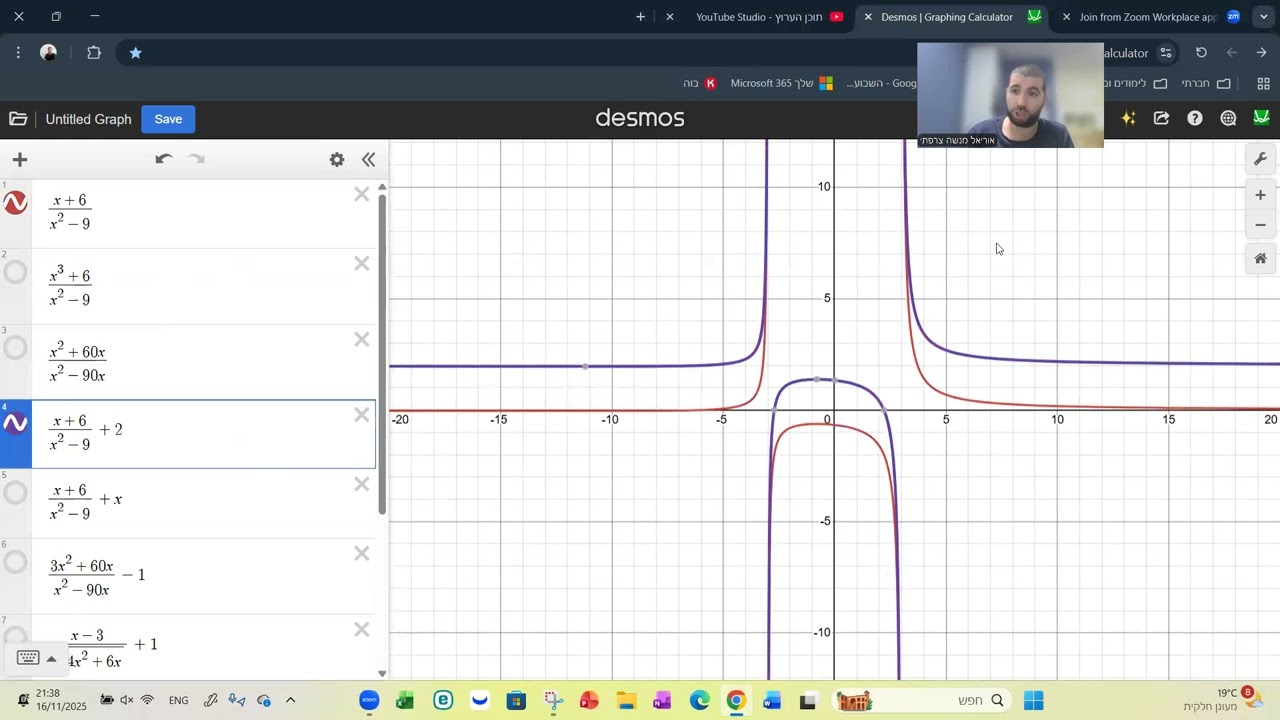This screenshot has width=1280, height=720.
Task: Delete expression (x²+60x)/(x²−90x) in row 3
Action: click(x=362, y=340)
